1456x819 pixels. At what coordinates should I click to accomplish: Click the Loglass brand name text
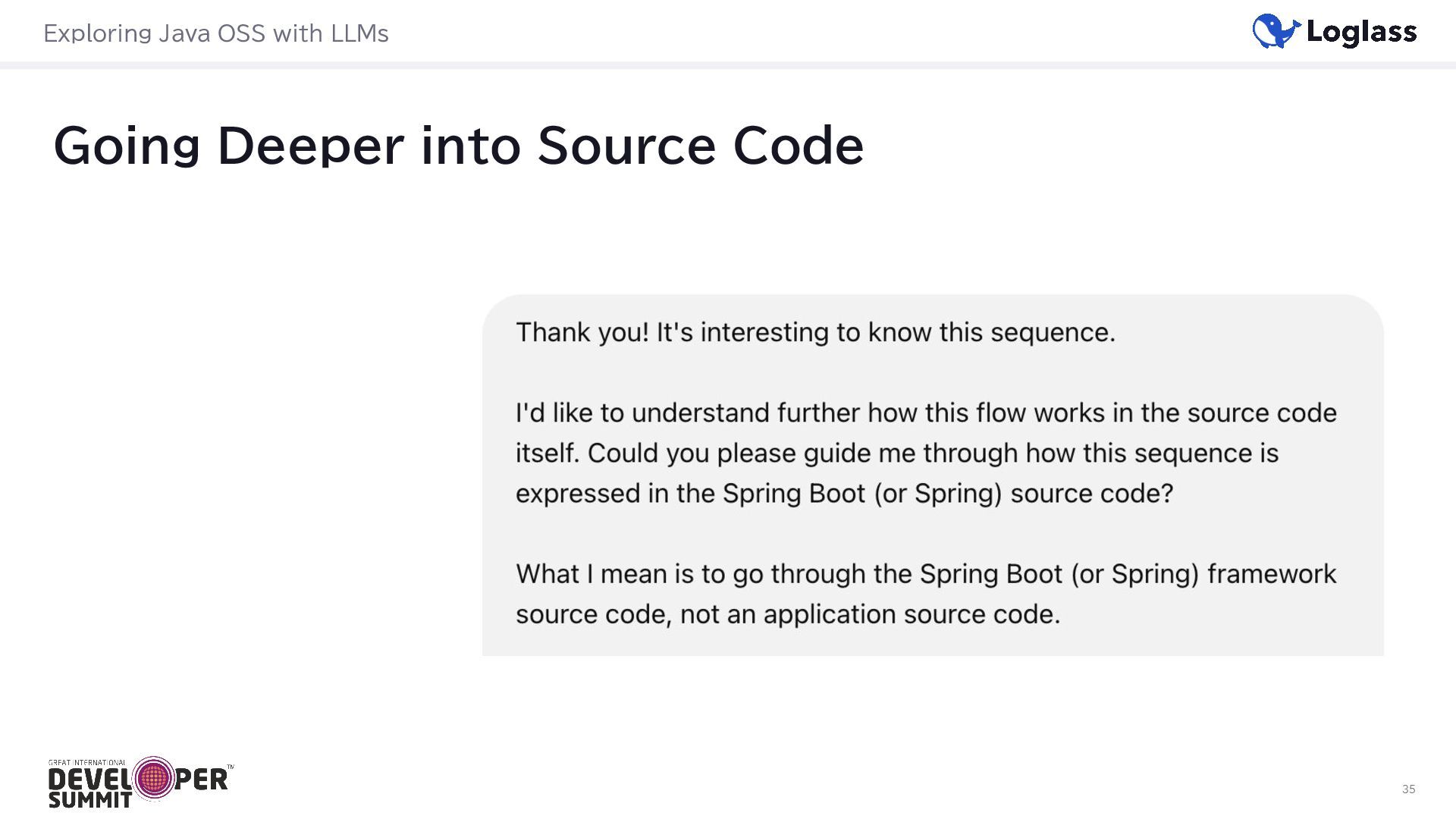1361,32
